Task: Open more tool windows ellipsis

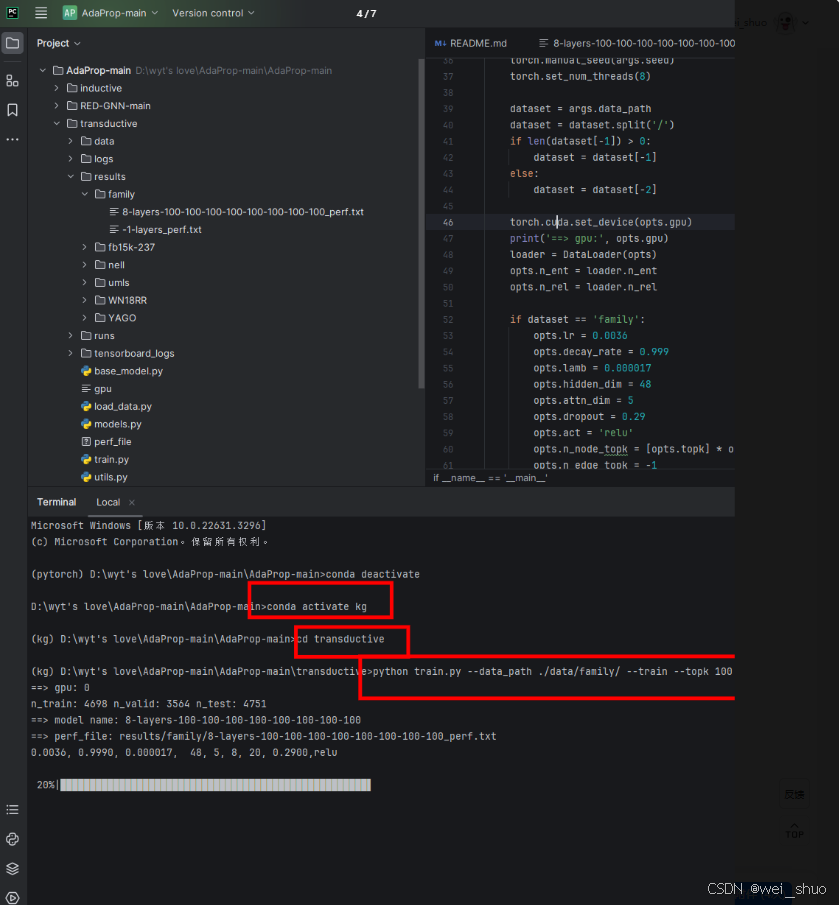Action: 13,139
